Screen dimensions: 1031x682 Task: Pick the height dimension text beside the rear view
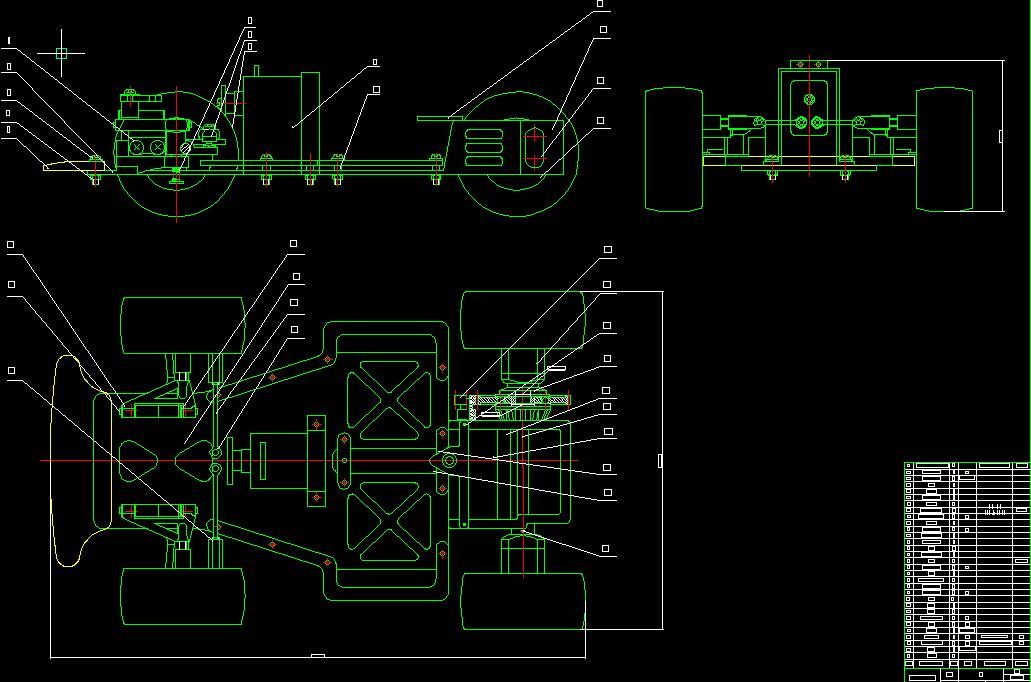1001,135
